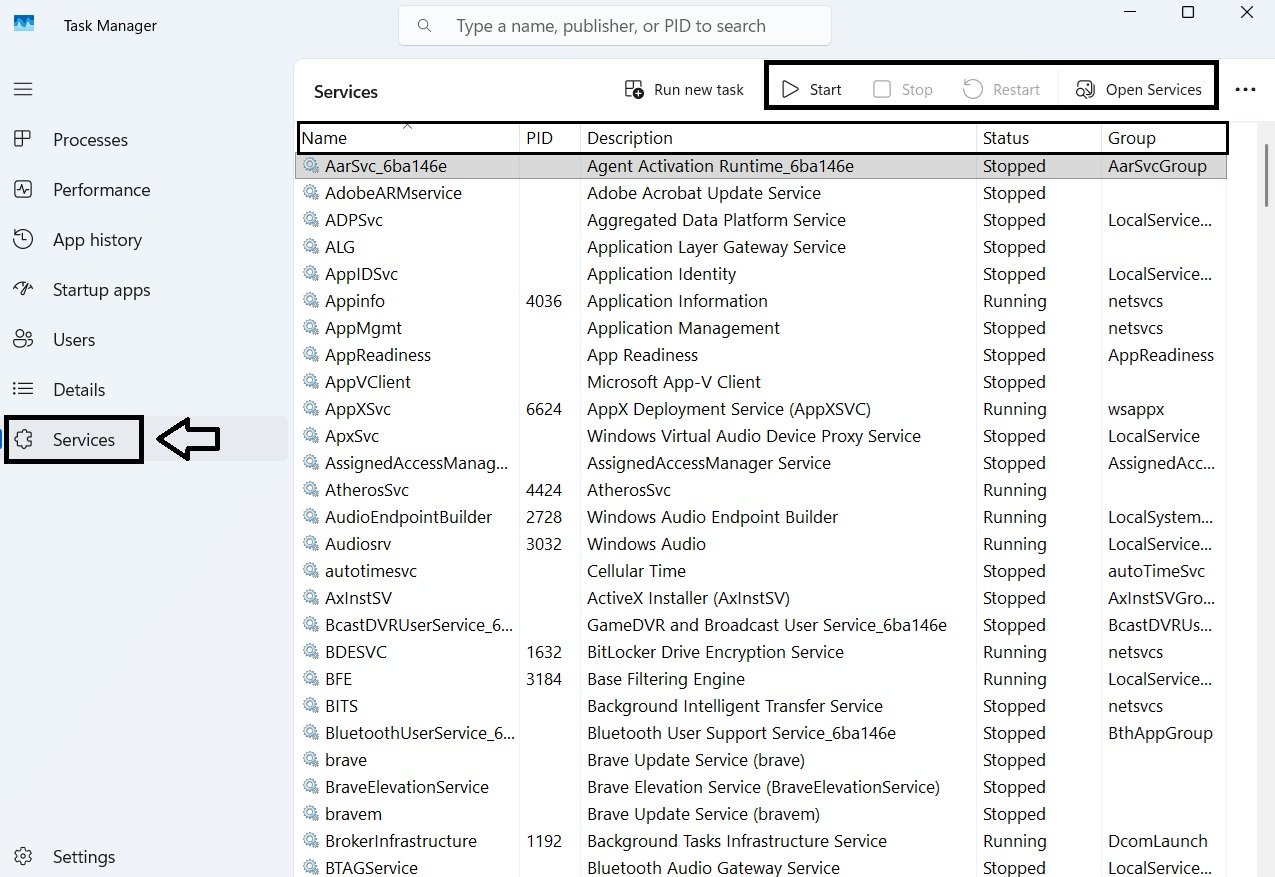
Task: Open the Users page
Action: coord(55,340)
